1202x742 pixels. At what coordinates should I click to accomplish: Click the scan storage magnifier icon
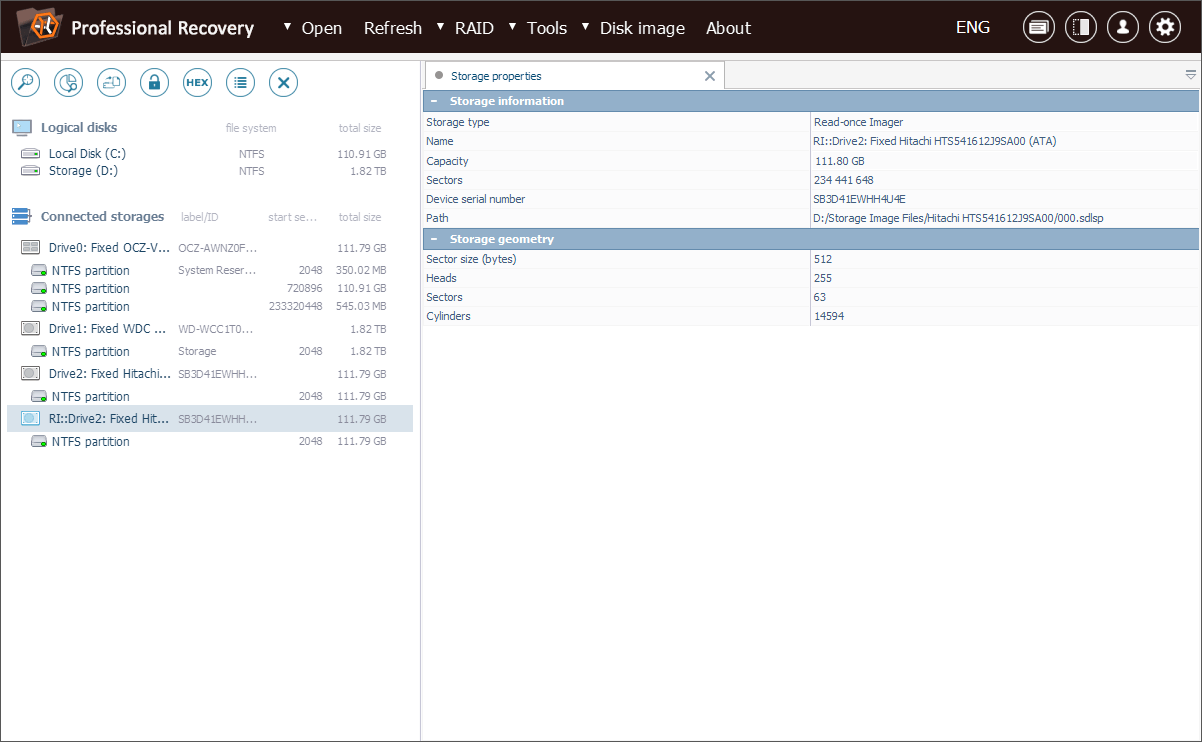click(x=25, y=83)
